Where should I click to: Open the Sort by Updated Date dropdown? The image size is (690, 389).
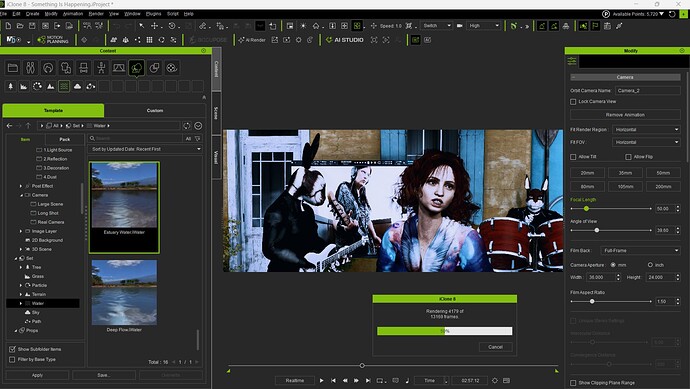(145, 149)
